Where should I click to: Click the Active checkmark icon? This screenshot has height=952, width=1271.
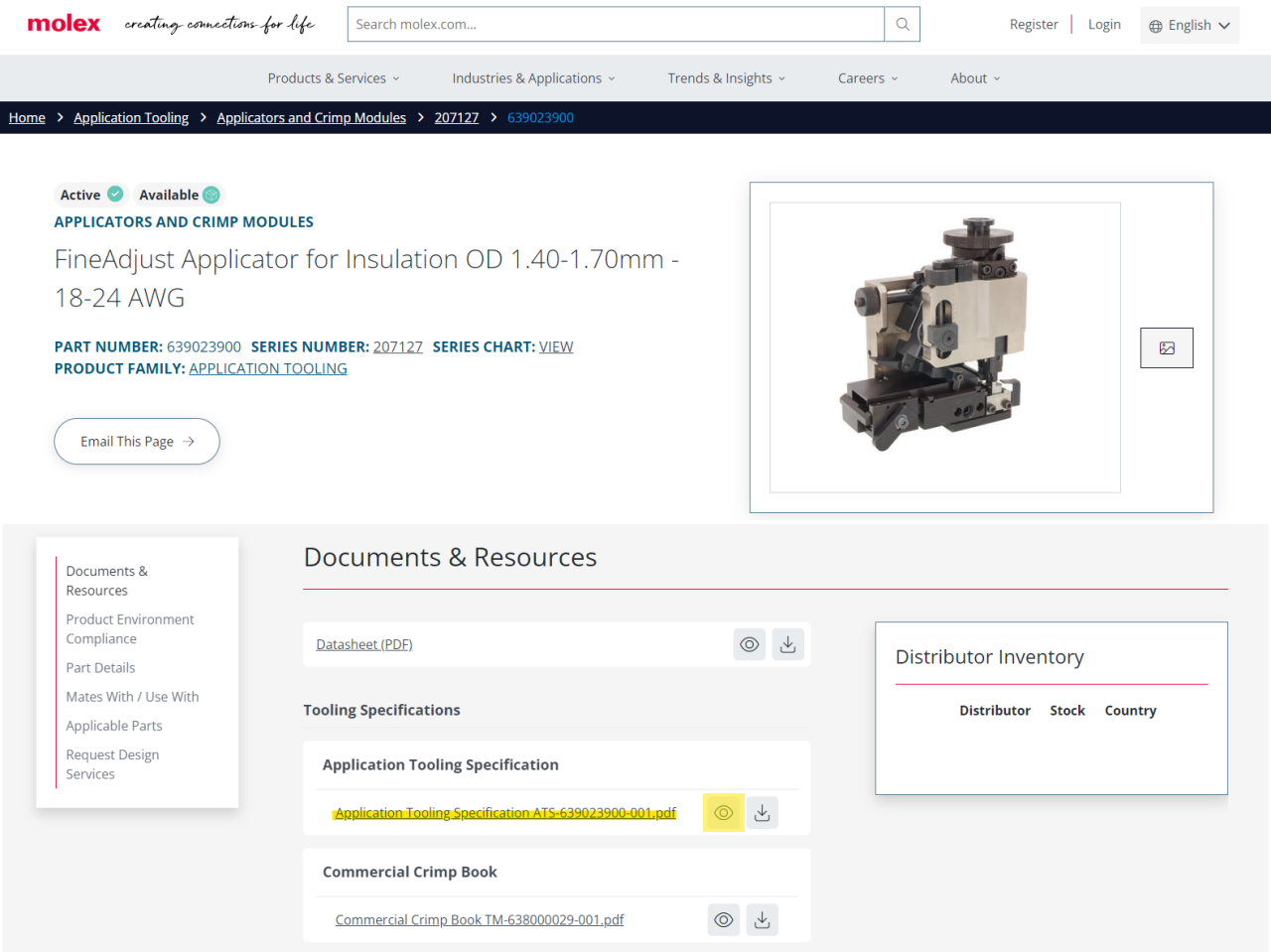click(x=115, y=194)
